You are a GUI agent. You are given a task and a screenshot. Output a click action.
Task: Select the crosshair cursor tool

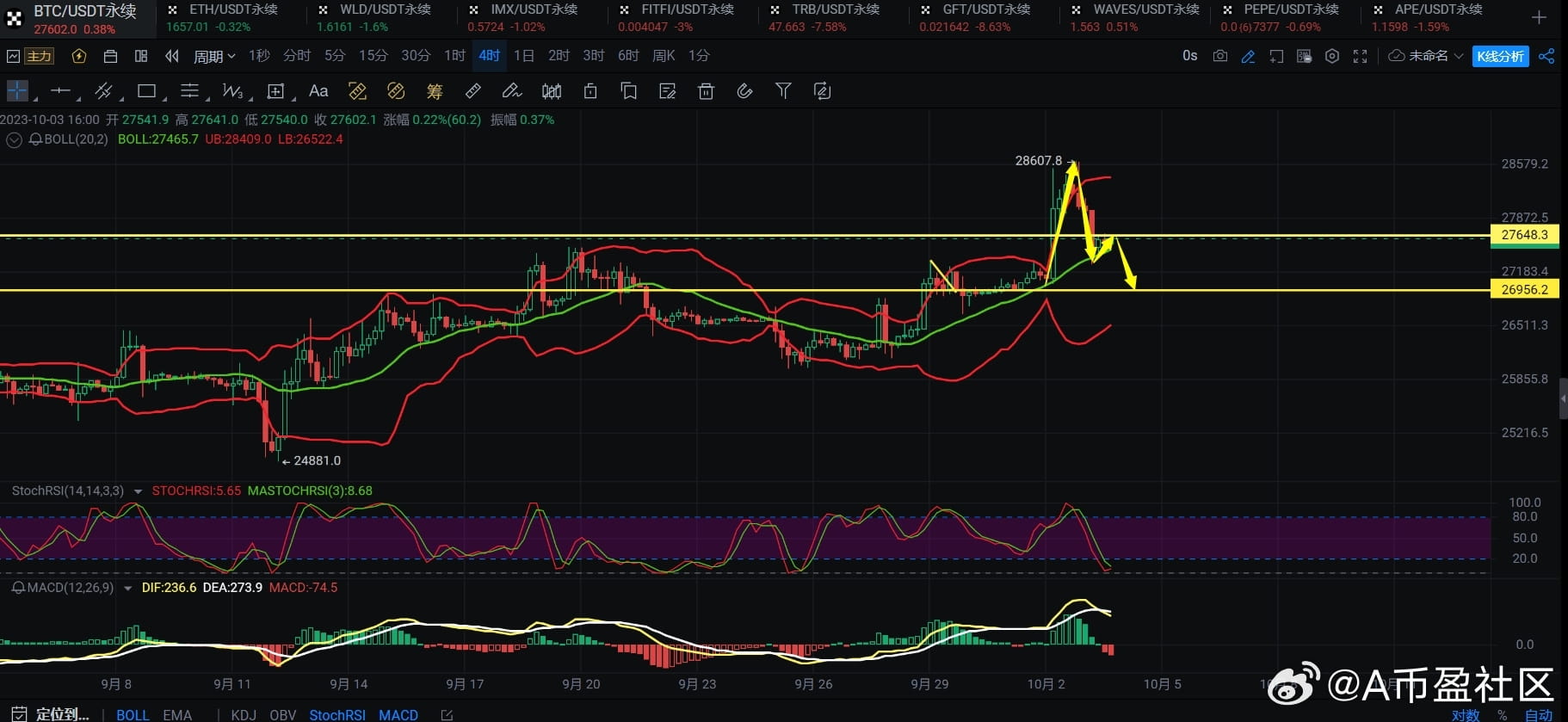[17, 90]
